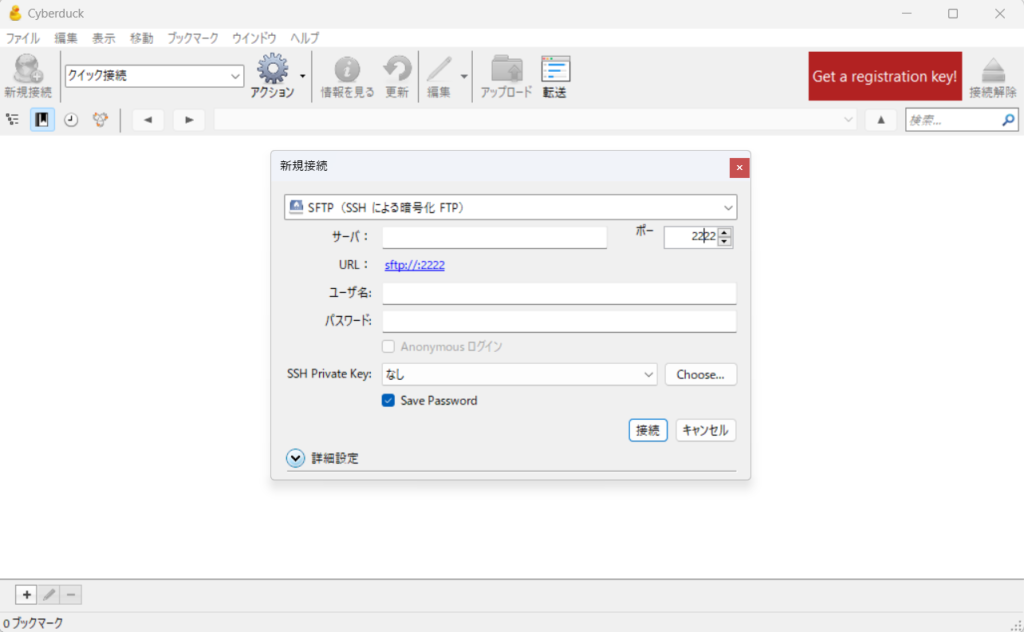
Task: Show the Bonjour view icon
Action: click(100, 119)
